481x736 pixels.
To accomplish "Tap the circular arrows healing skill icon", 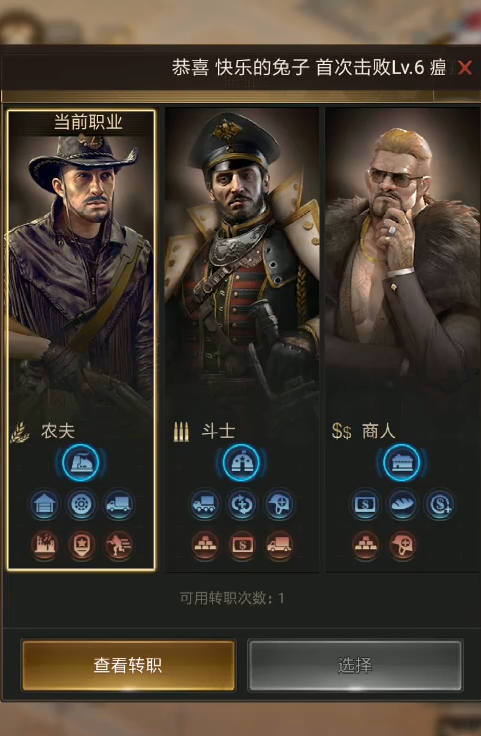I will click(242, 505).
